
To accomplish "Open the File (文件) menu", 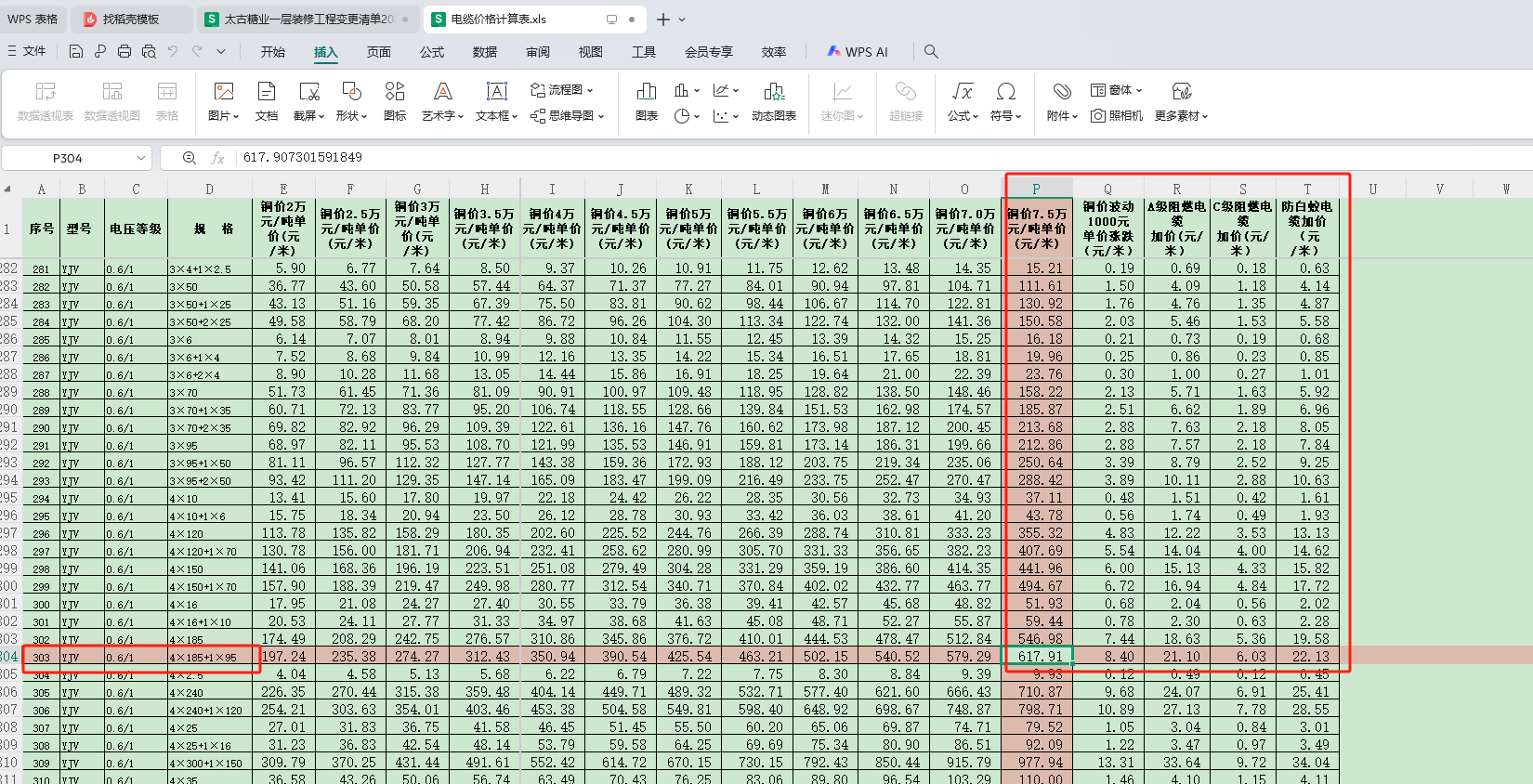I will 28,51.
